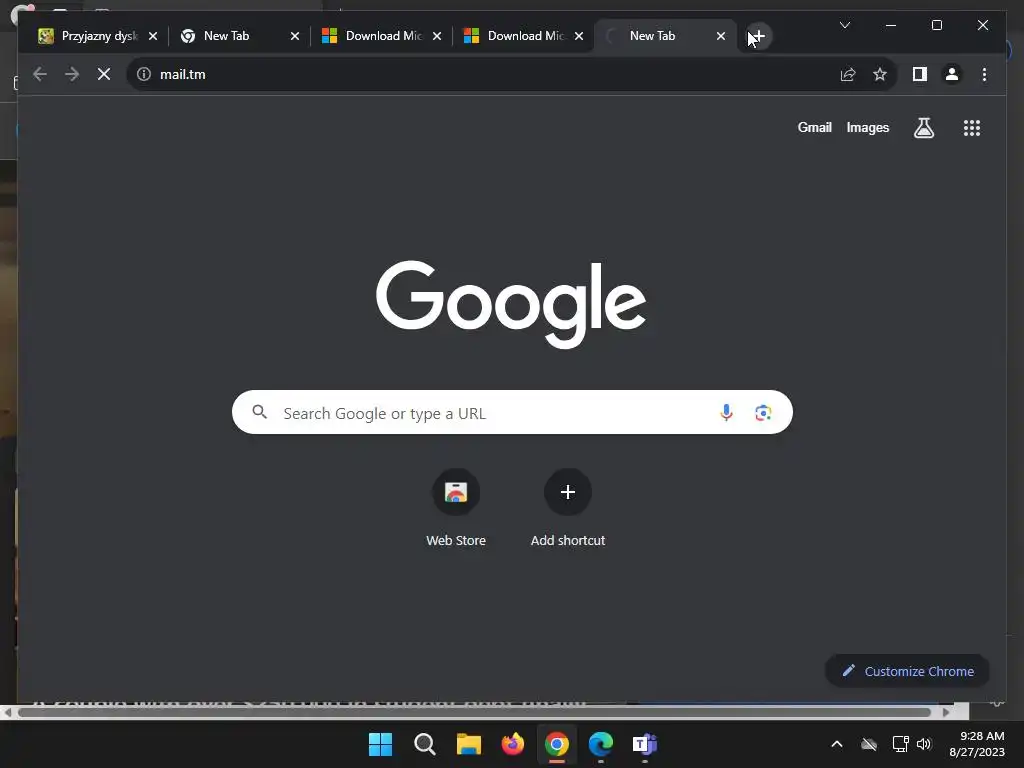Open Microsoft Edge from taskbar
The image size is (1024, 768).
tap(601, 744)
